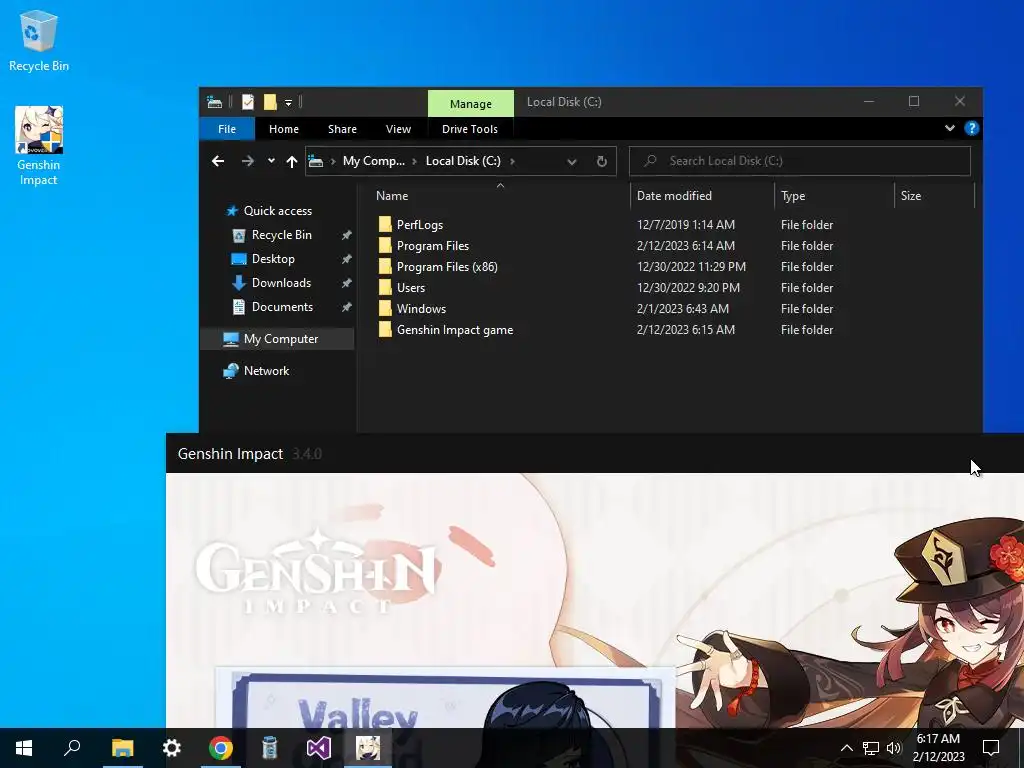Click the Properties checkmark quick access icon
Viewport: 1024px width, 768px height.
[x=248, y=102]
